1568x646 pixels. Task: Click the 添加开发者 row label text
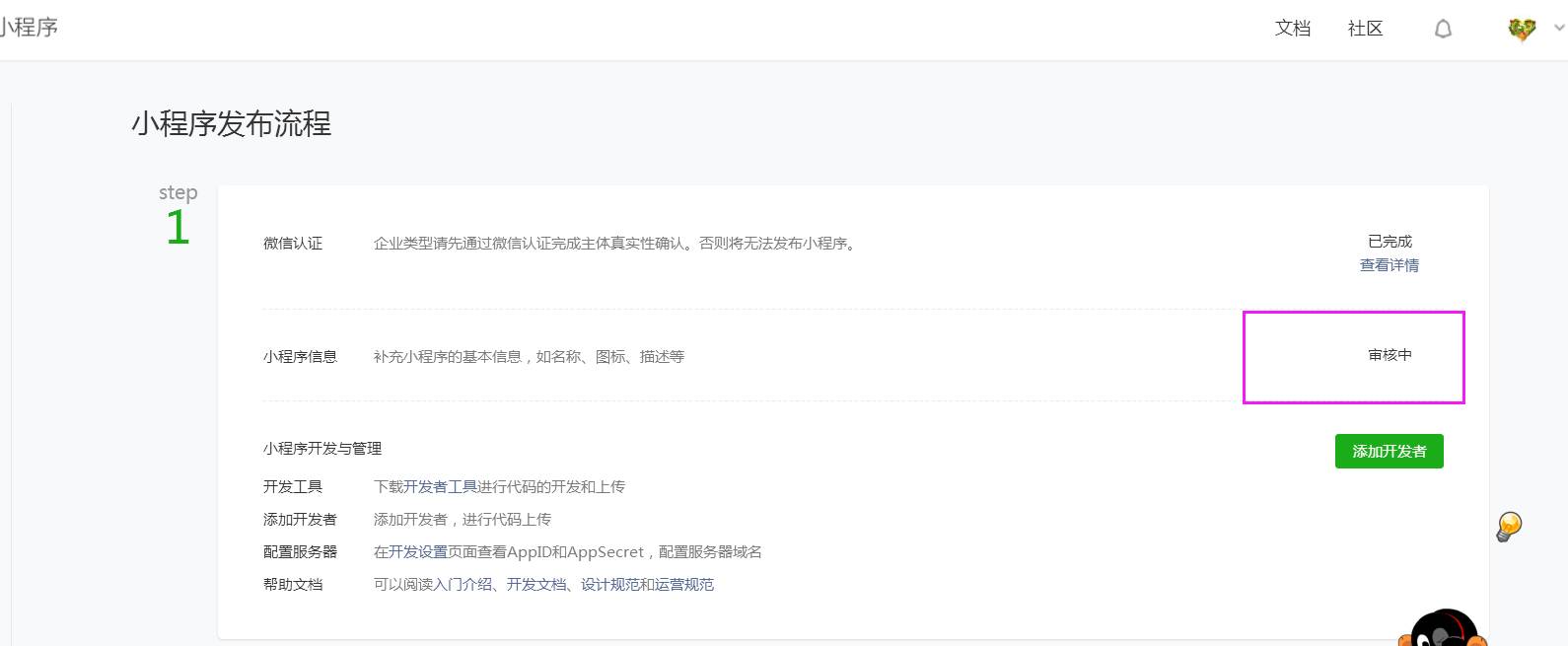300,520
